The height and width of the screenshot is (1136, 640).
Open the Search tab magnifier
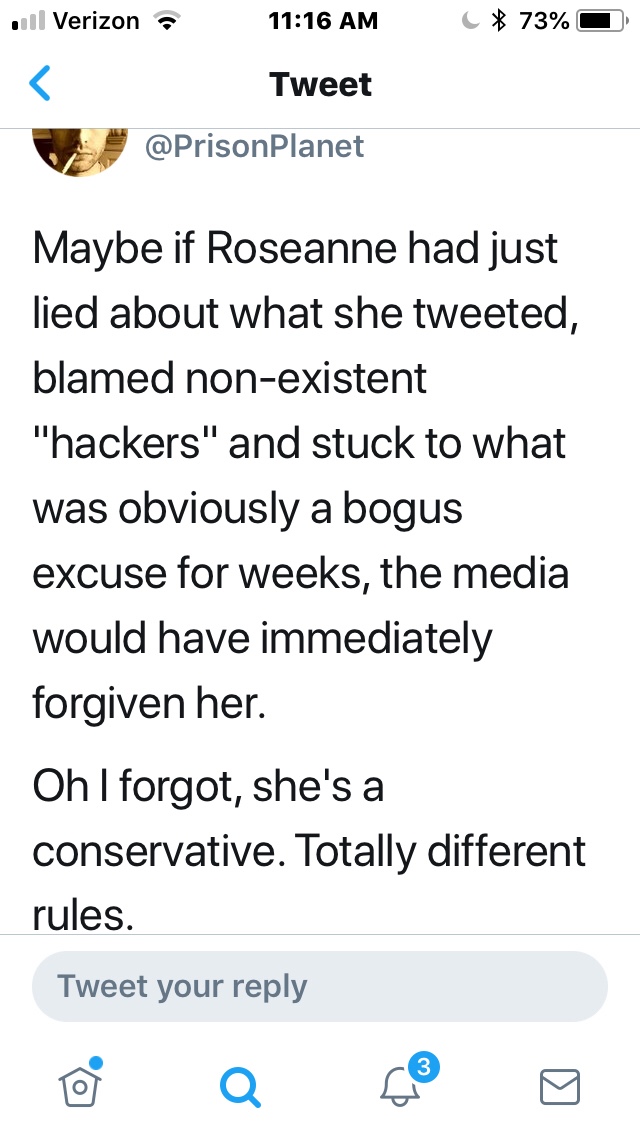240,1085
